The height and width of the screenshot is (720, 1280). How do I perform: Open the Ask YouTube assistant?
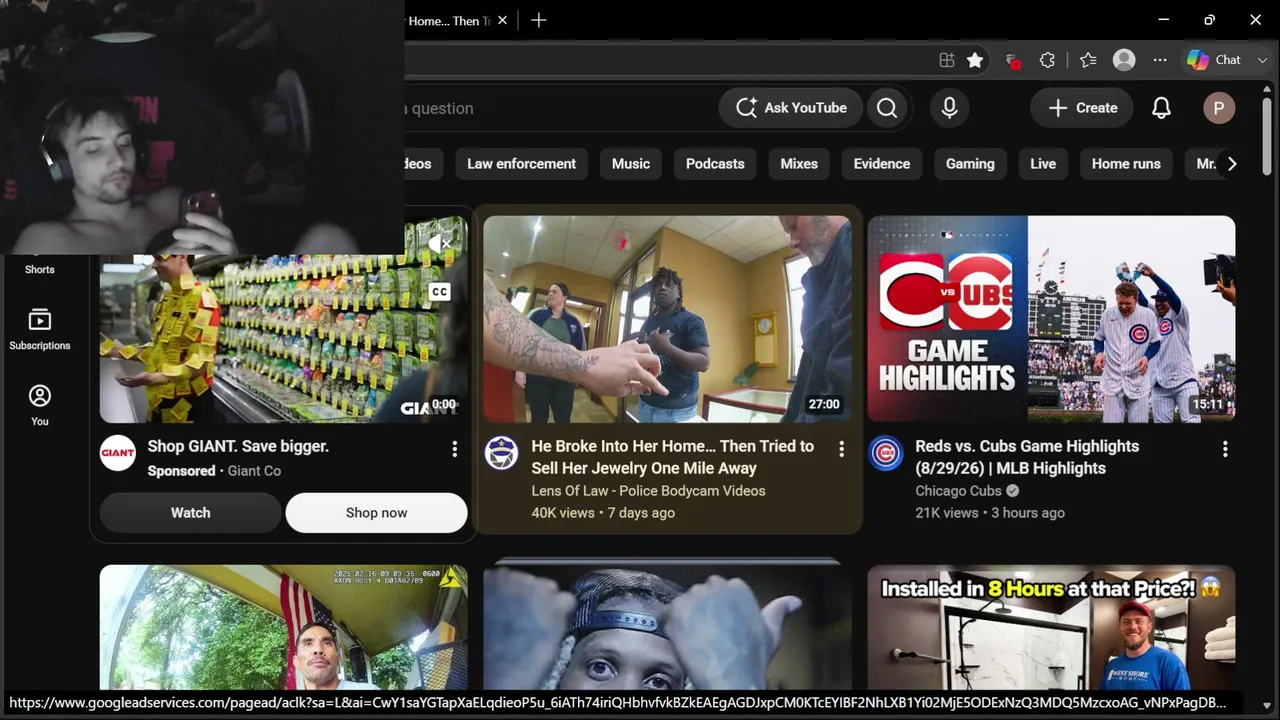791,108
